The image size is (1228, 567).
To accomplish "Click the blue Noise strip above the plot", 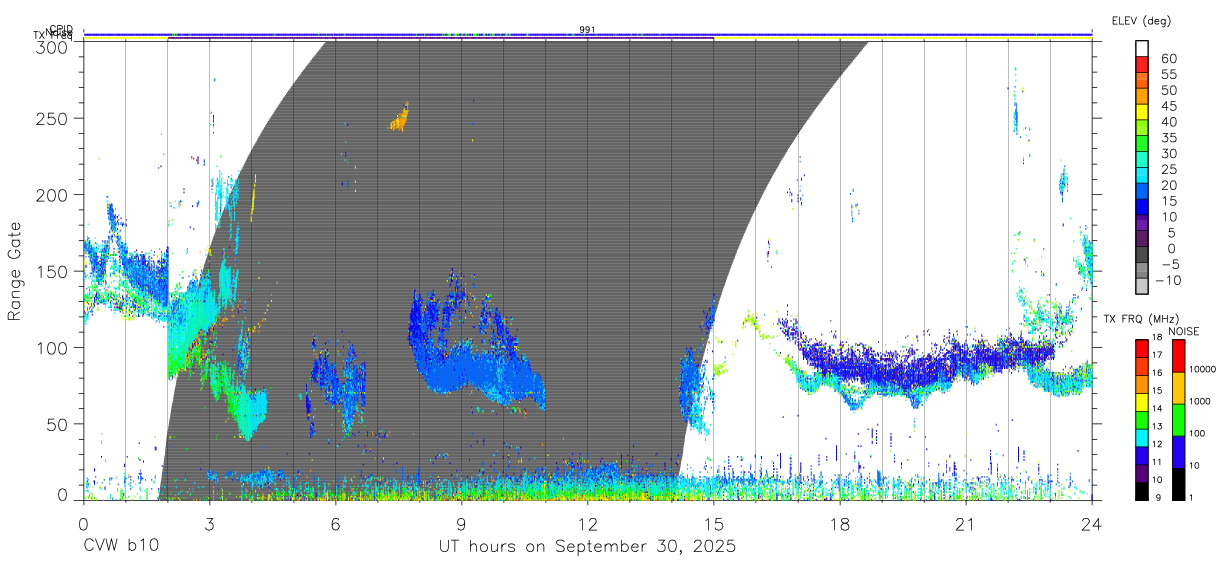I will tap(587, 33).
